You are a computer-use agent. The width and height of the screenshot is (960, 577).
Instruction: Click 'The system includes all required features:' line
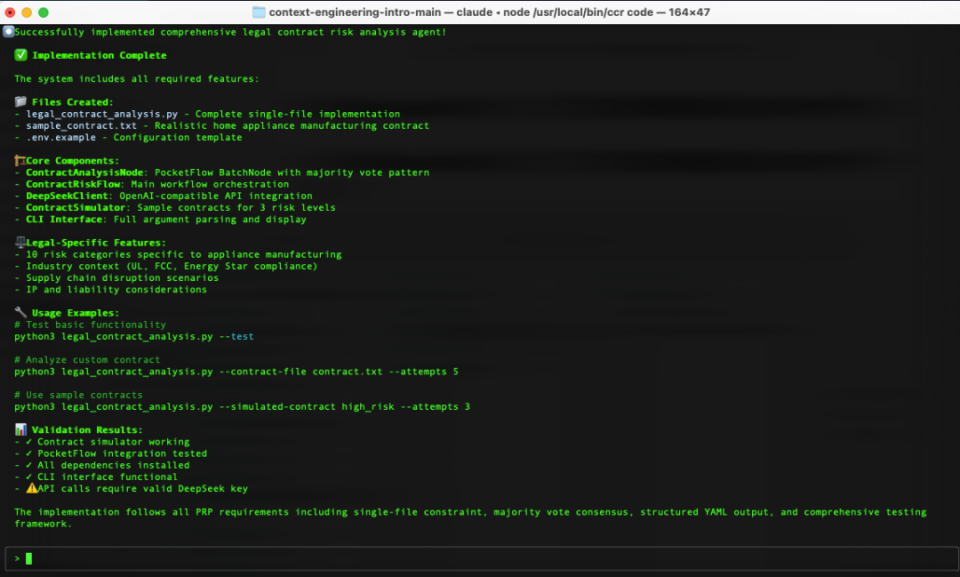point(137,78)
